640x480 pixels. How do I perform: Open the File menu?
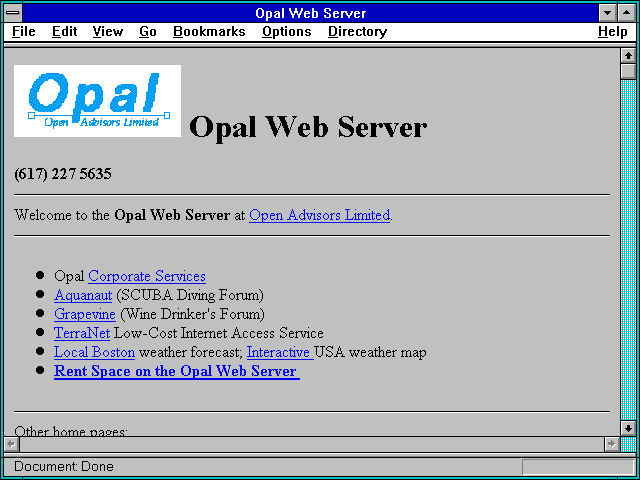pyautogui.click(x=24, y=31)
